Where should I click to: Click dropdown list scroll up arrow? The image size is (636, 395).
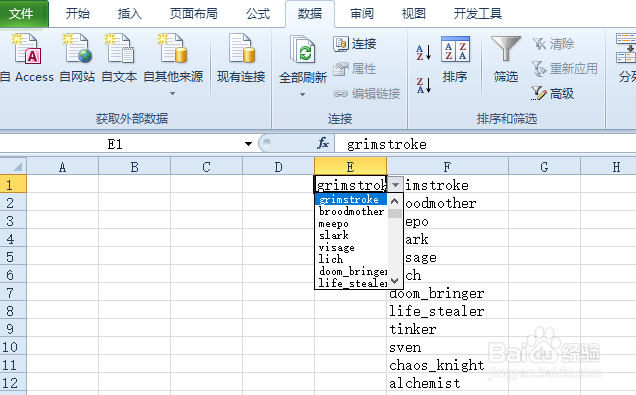[395, 201]
